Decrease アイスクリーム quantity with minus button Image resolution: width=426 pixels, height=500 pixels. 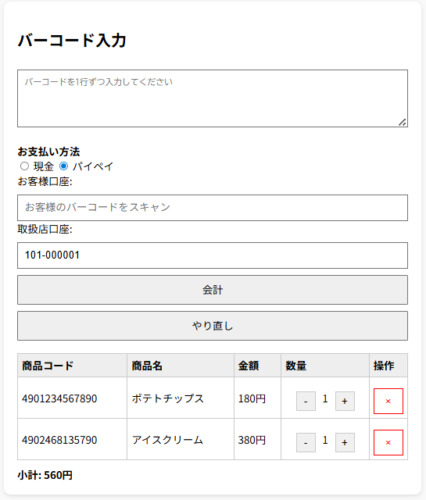306,442
